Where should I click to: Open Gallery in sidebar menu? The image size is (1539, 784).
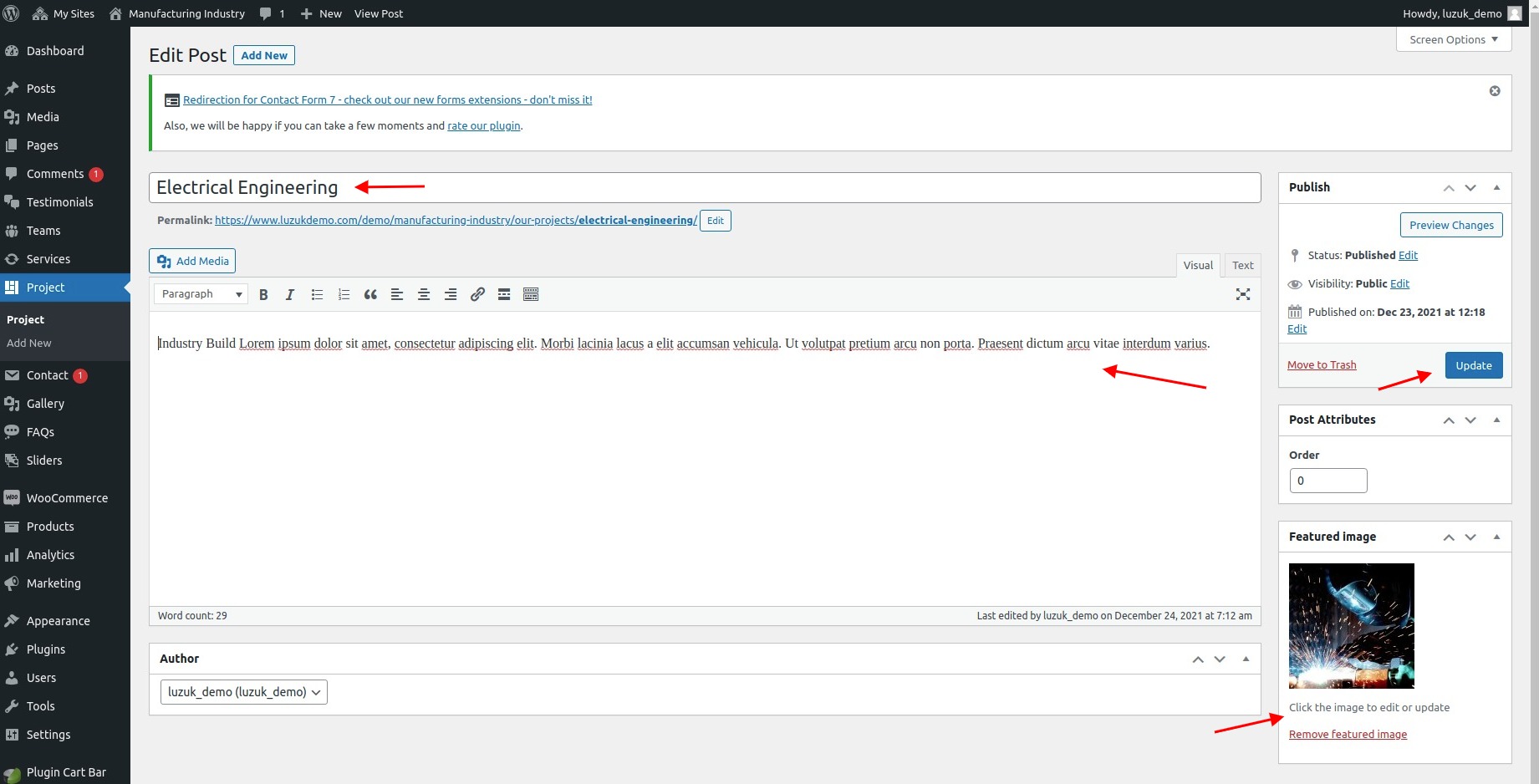coord(65,404)
